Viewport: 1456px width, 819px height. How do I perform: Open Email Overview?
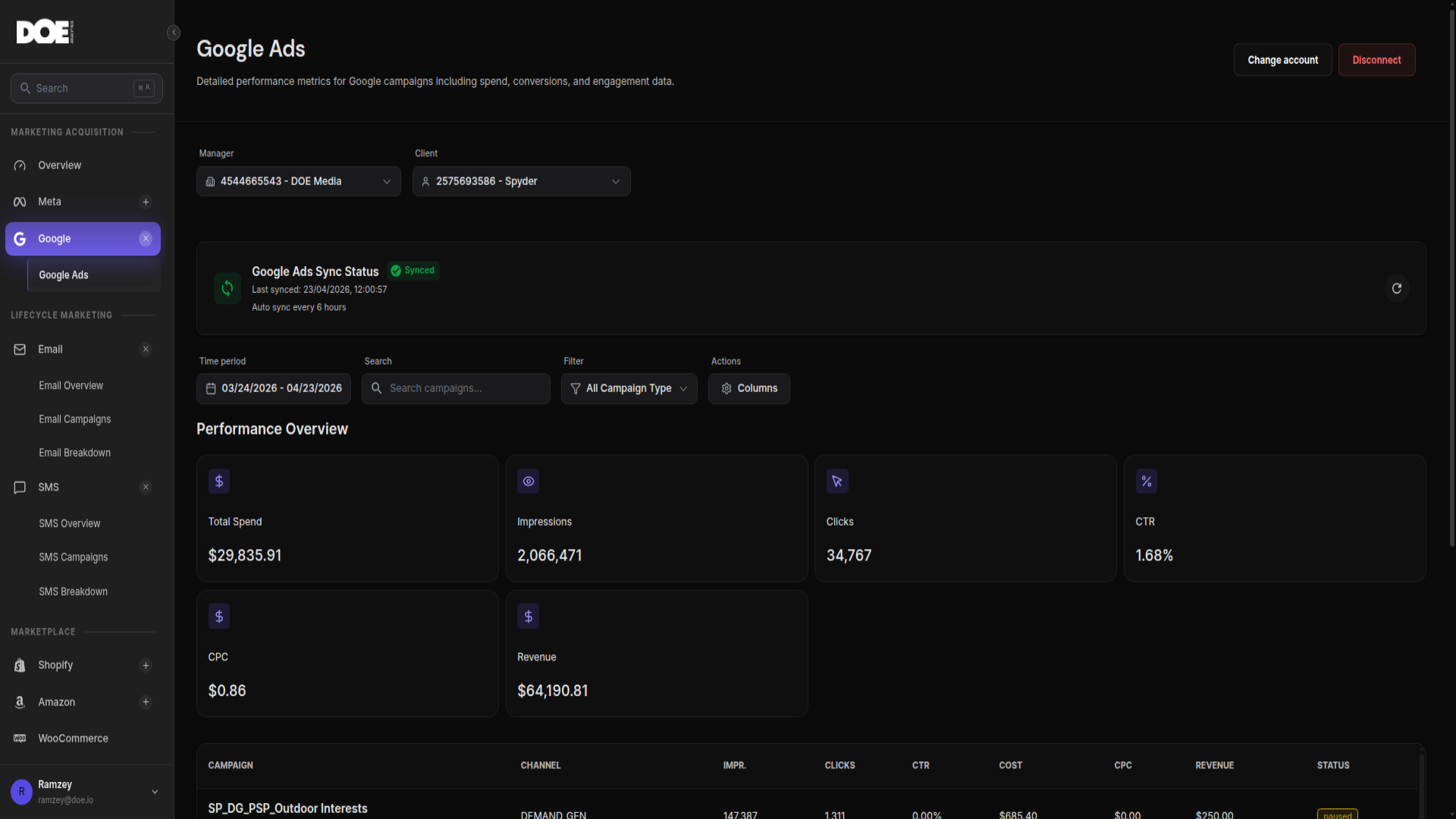coord(71,386)
